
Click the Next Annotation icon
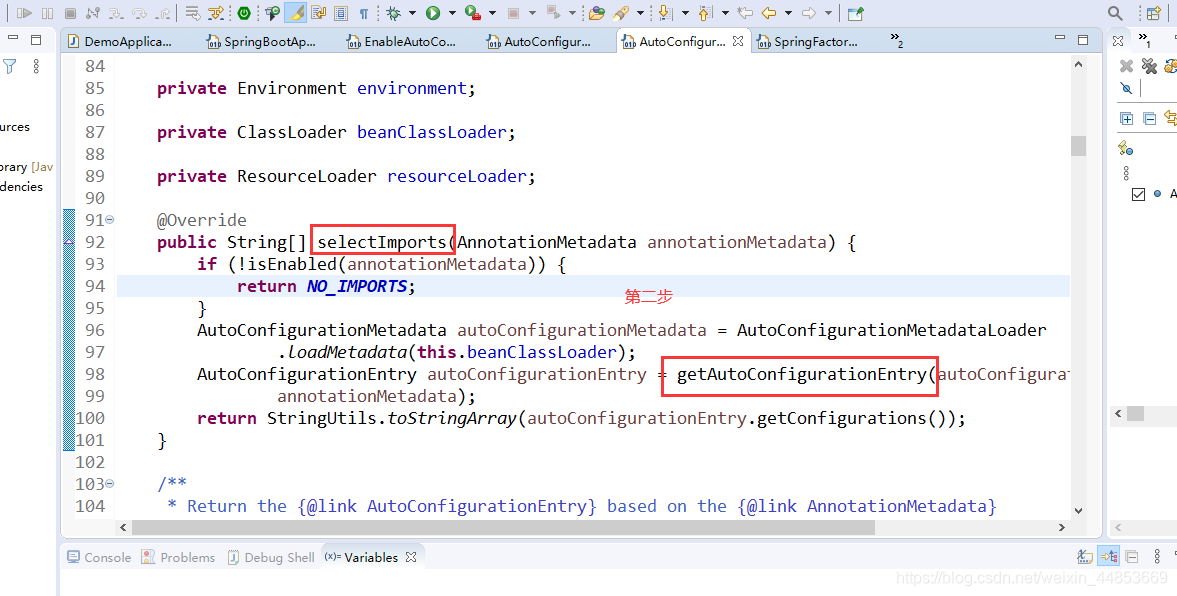point(664,13)
